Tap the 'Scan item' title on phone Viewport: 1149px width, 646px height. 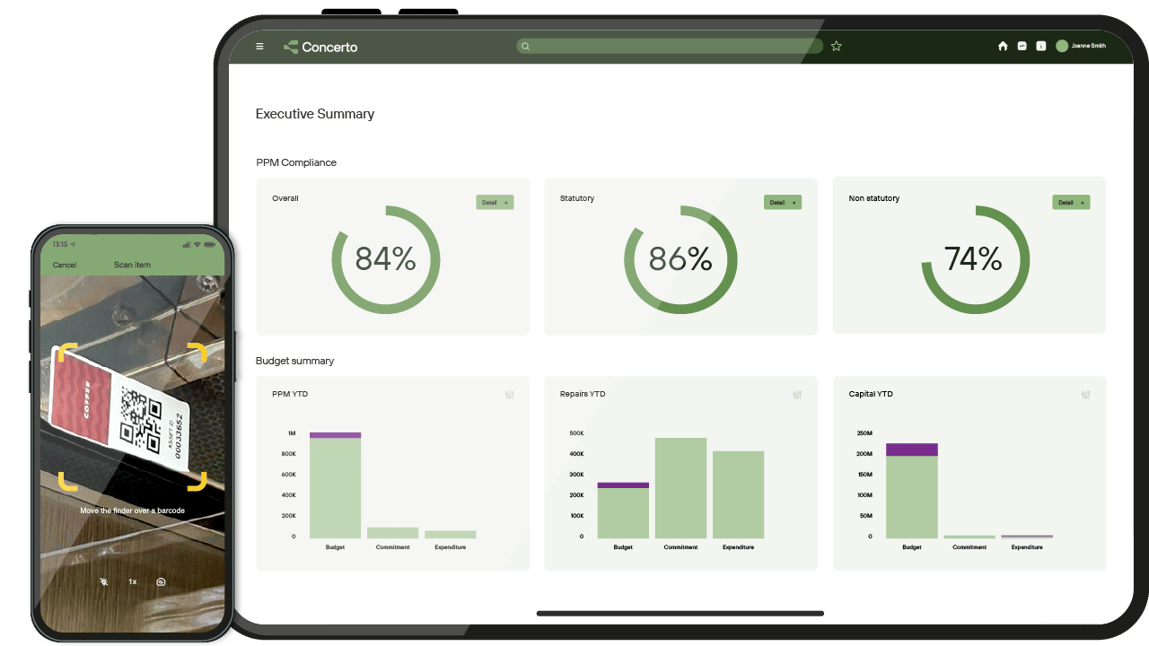tap(132, 265)
